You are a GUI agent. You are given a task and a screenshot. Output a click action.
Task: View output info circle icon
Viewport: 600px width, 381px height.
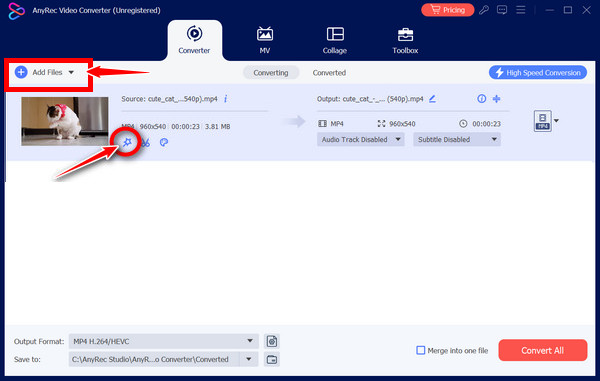click(481, 99)
